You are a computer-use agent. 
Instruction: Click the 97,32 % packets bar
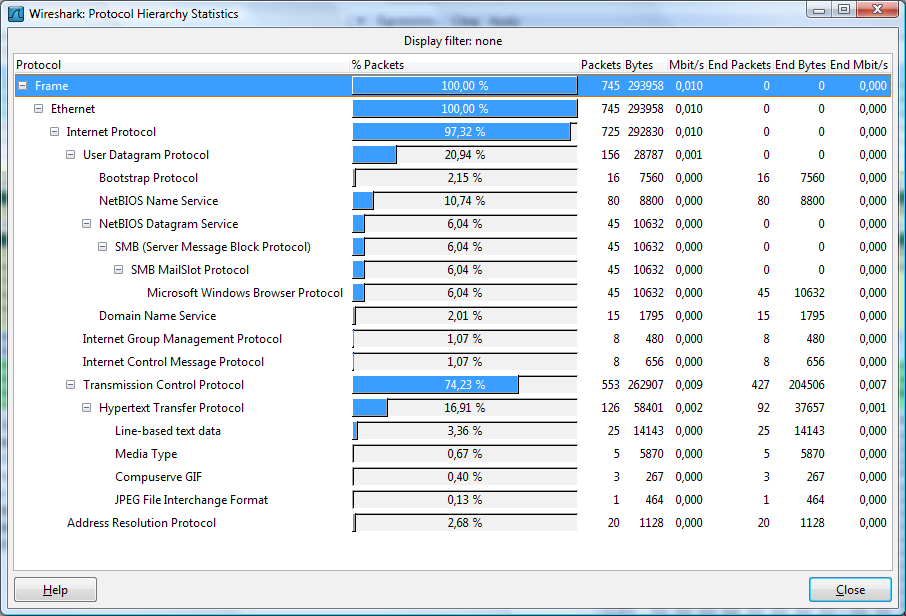(465, 132)
